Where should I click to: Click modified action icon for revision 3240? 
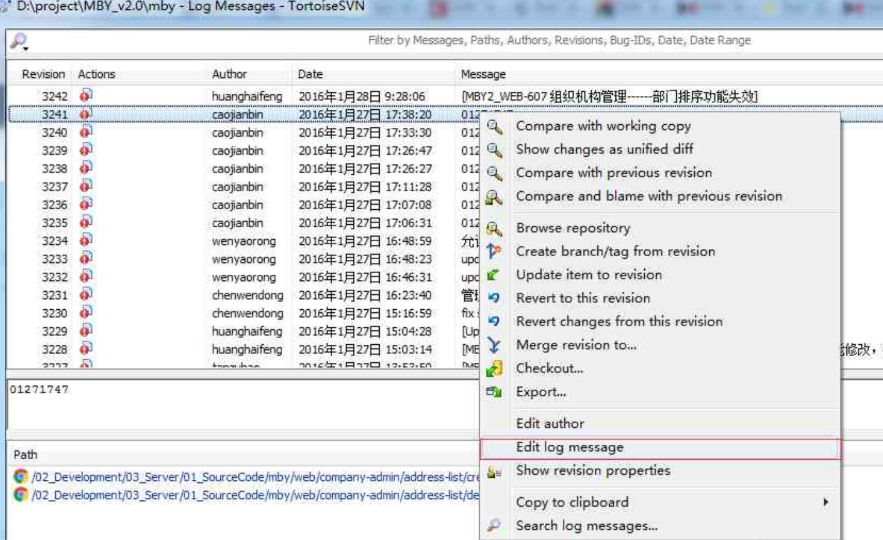pos(86,132)
